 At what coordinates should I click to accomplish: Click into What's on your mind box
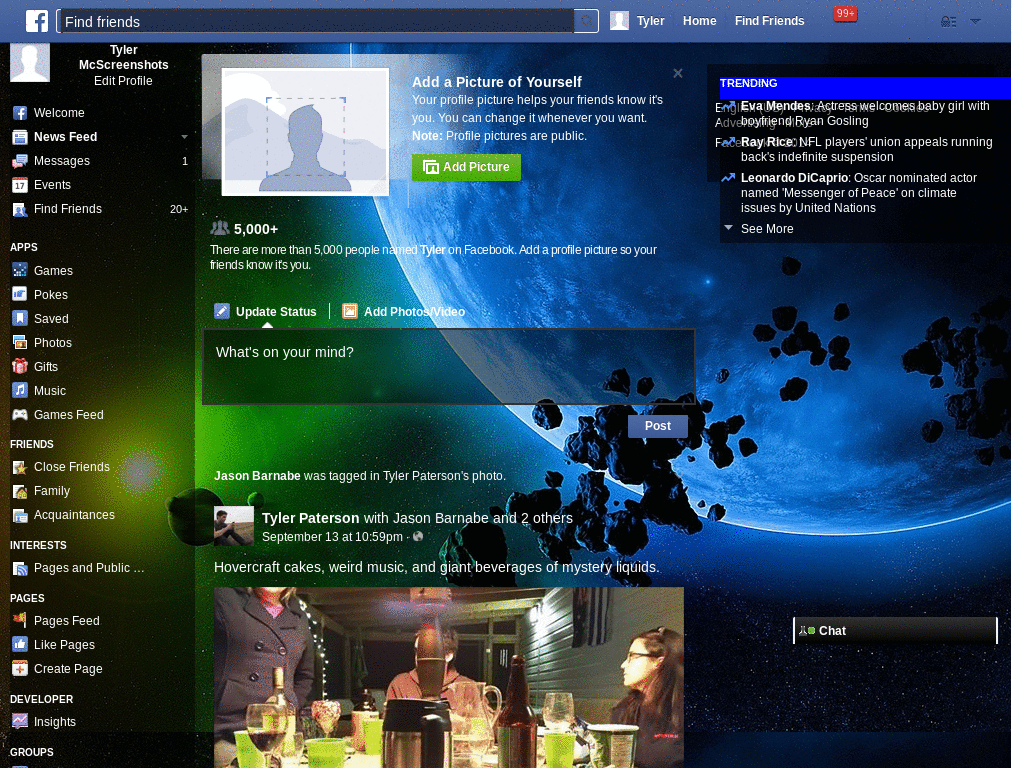click(x=449, y=367)
